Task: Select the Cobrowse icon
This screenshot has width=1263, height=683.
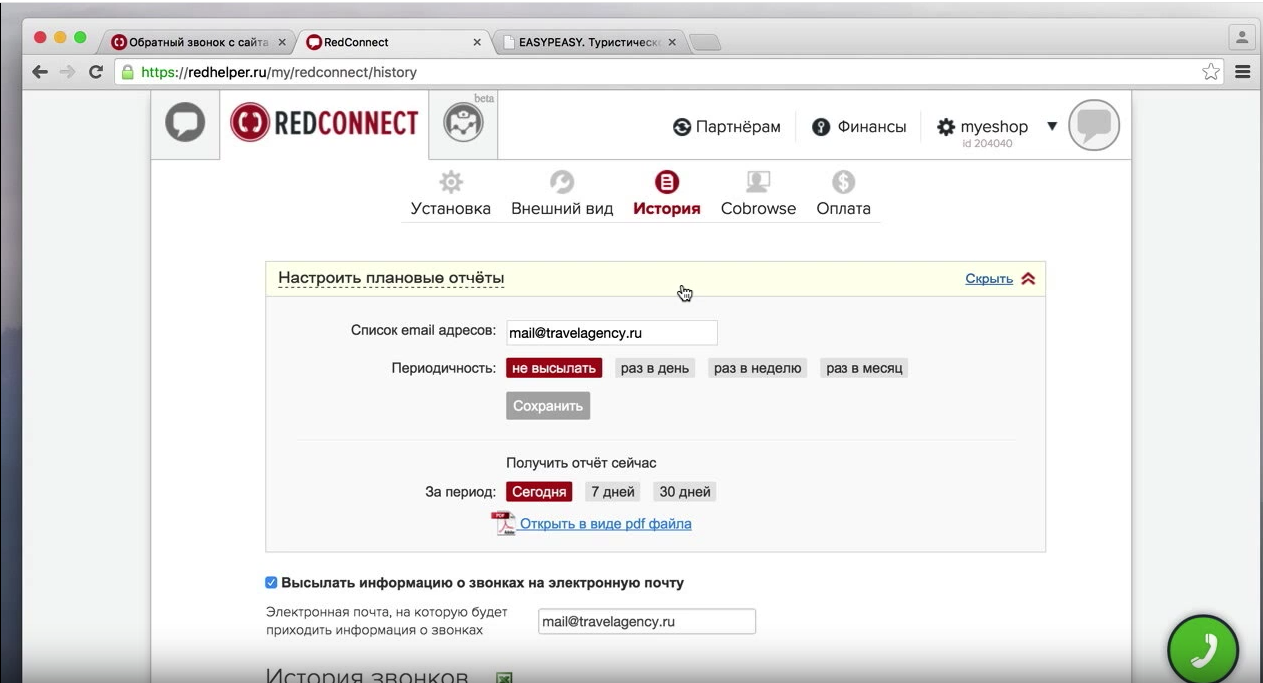Action: (758, 182)
